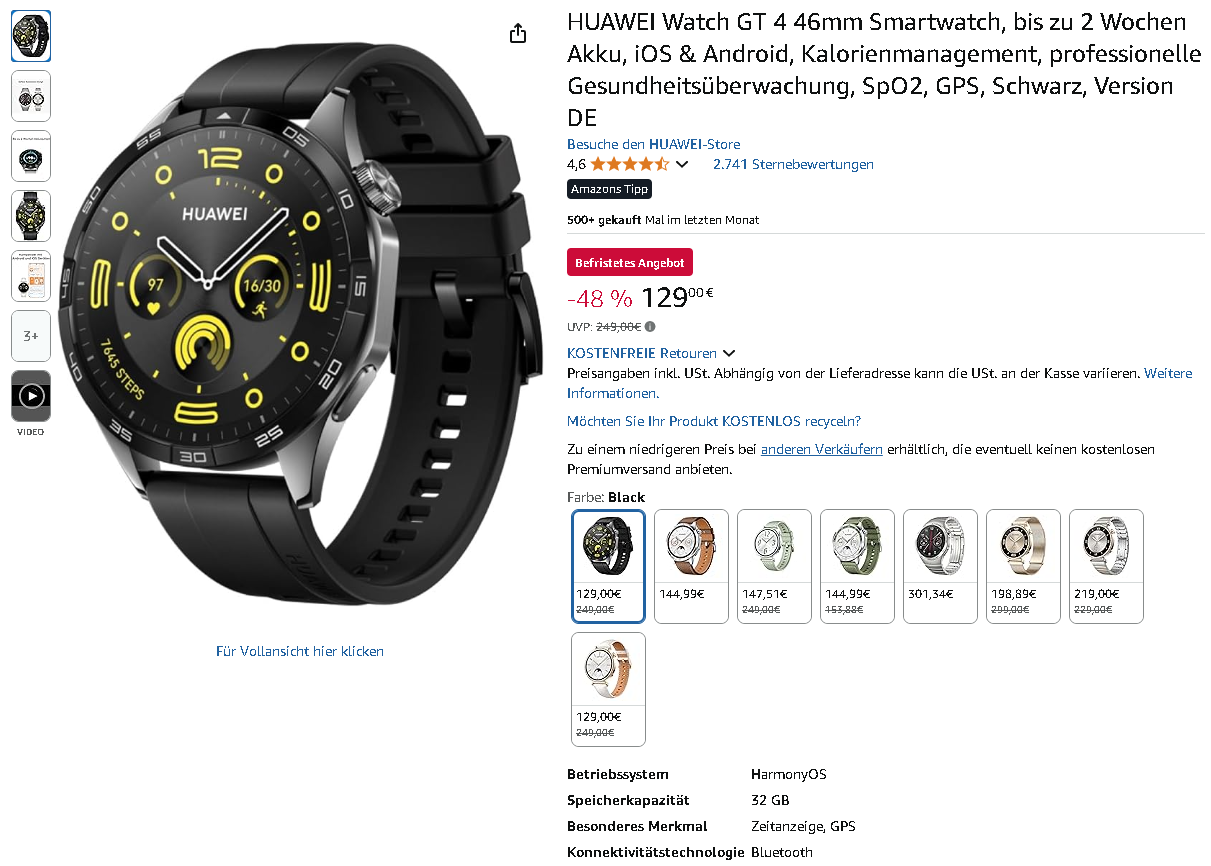The image size is (1211, 866).
Task: Click the star rating icons
Action: coord(629,164)
